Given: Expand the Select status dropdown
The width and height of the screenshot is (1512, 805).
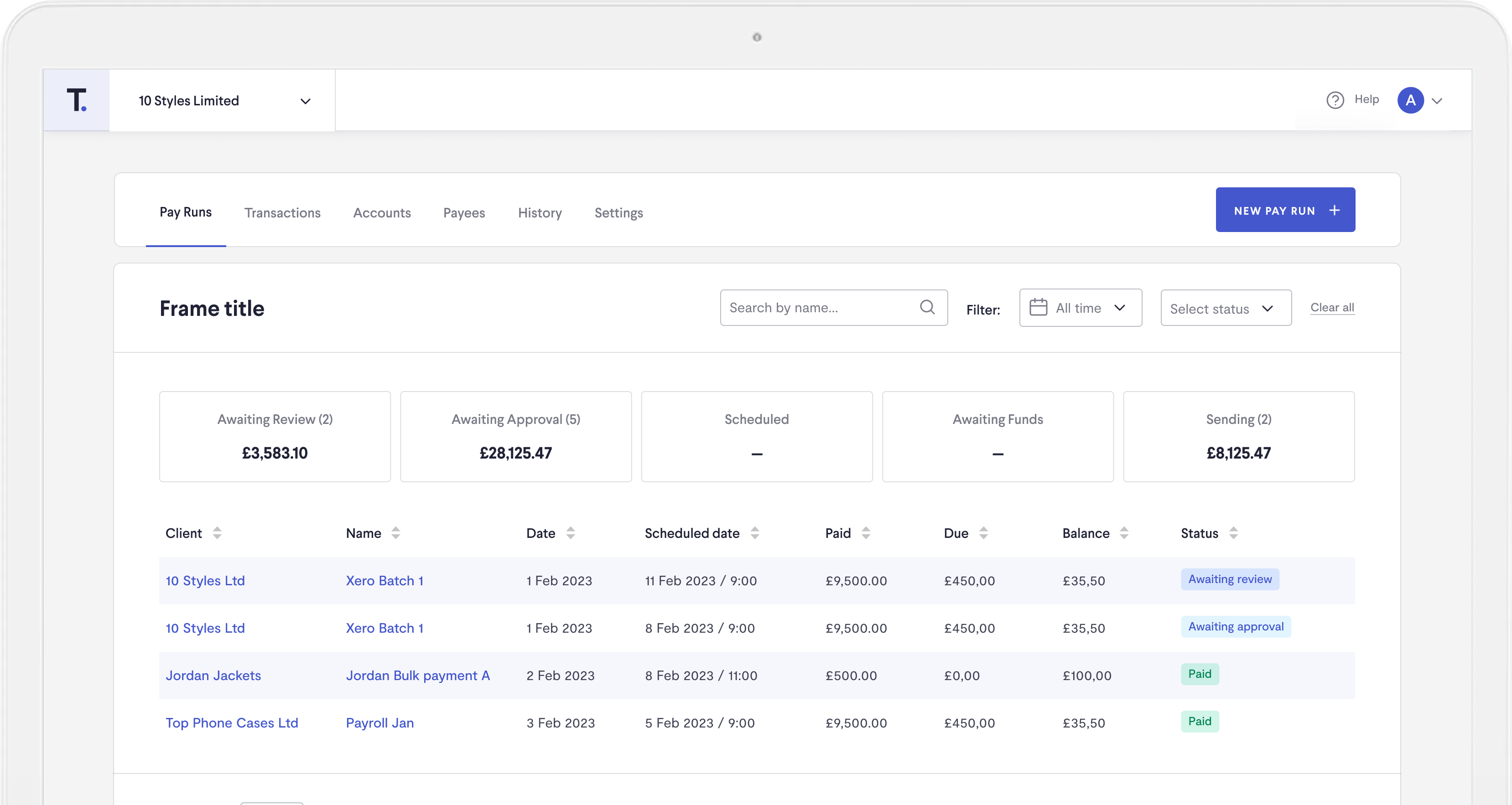Looking at the screenshot, I should click(x=1225, y=309).
